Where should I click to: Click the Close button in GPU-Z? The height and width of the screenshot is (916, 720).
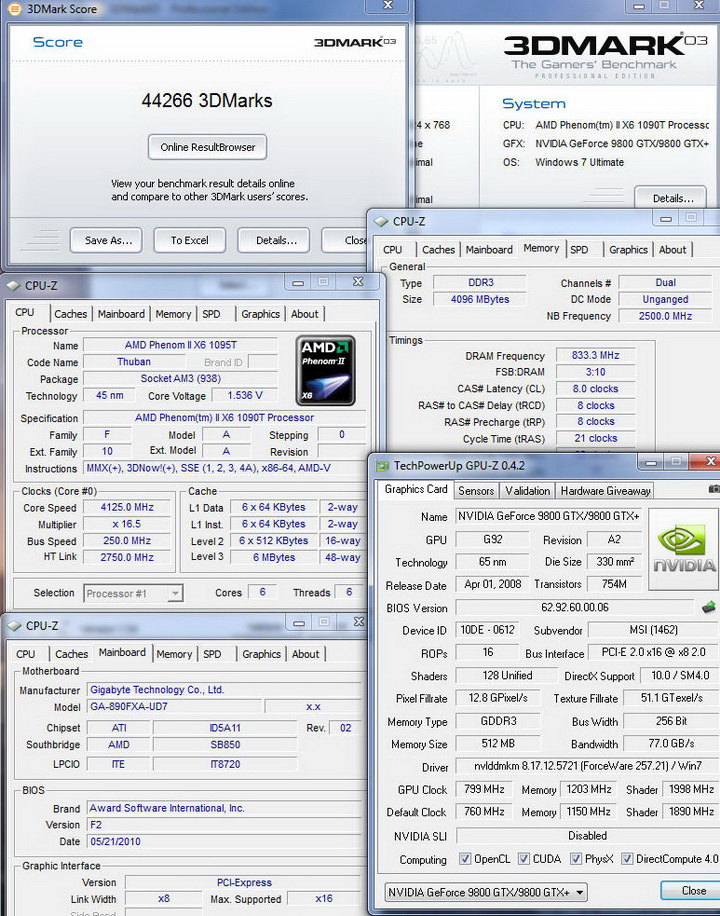click(693, 890)
